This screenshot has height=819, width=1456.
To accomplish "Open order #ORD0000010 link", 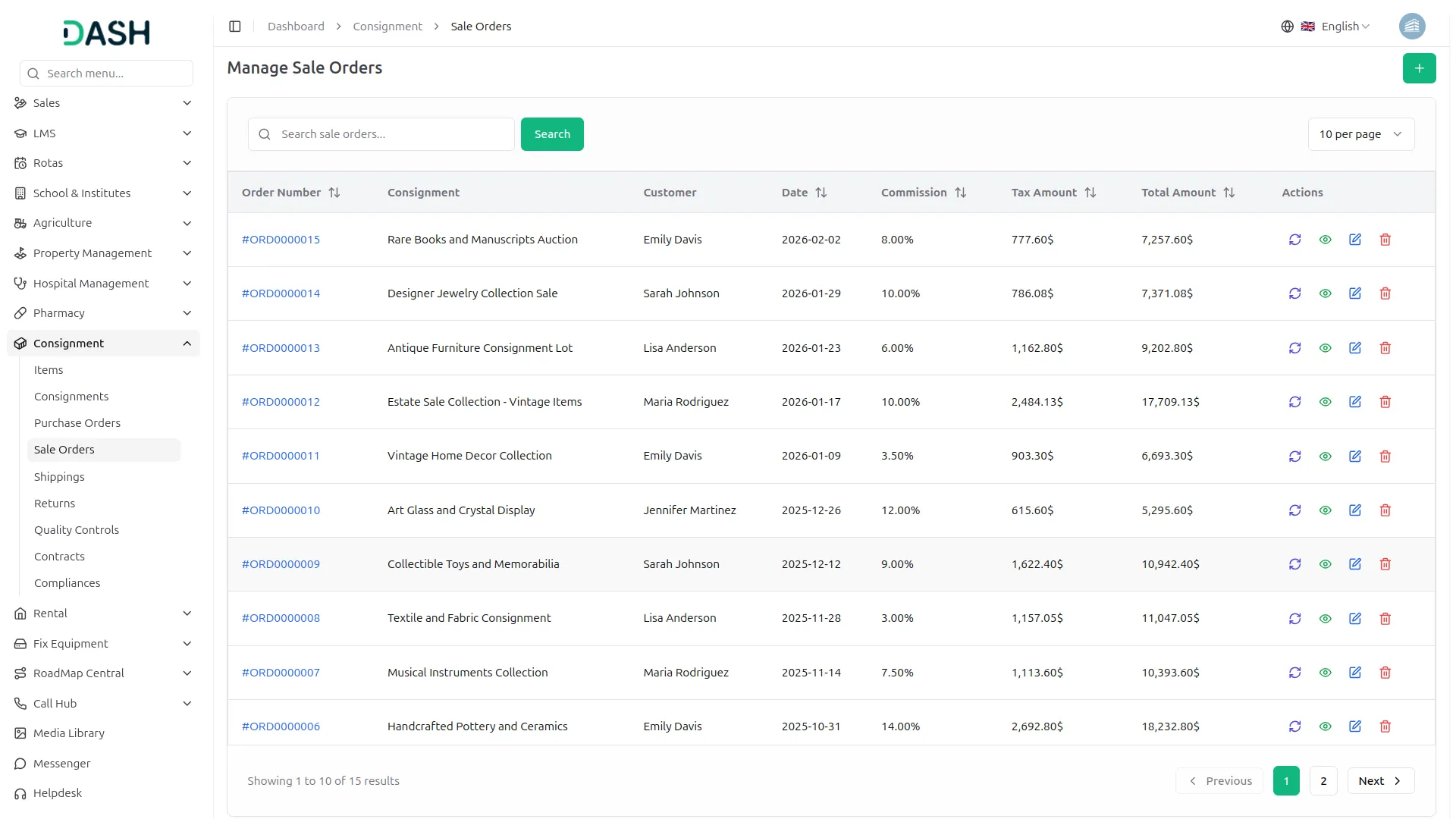I will [281, 510].
